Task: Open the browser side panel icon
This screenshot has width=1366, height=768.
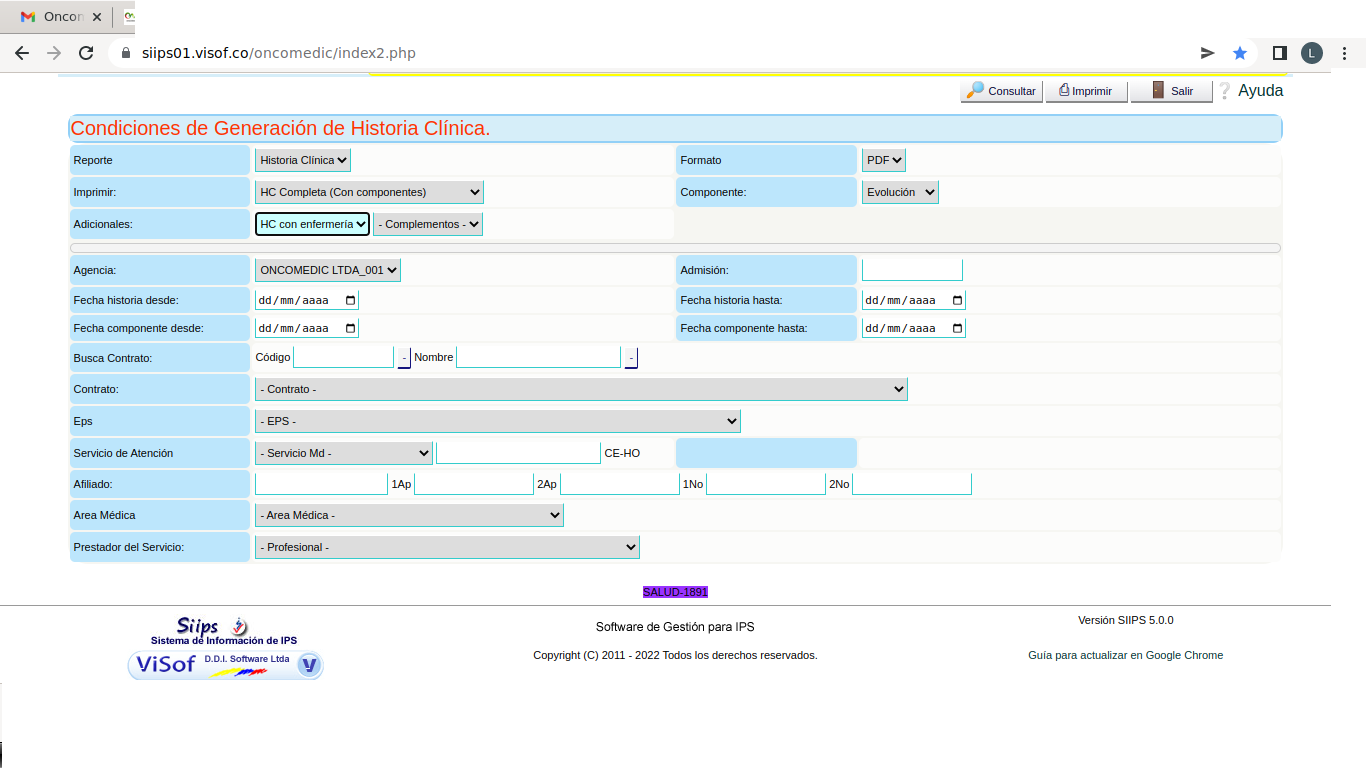Action: coord(1279,53)
